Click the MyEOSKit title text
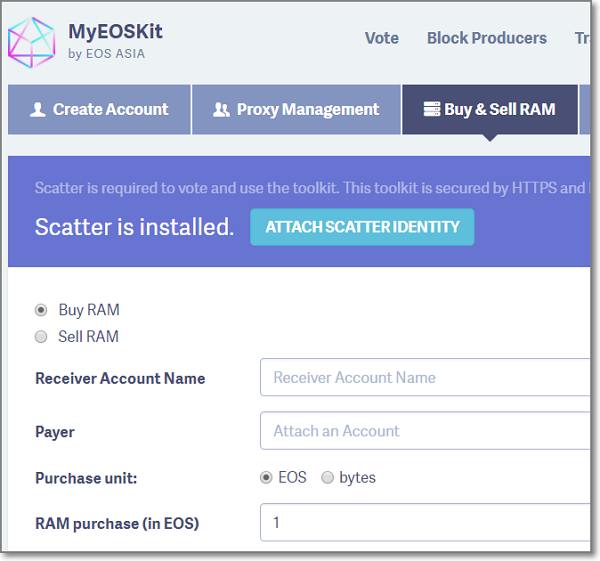The image size is (600, 561). (x=115, y=31)
